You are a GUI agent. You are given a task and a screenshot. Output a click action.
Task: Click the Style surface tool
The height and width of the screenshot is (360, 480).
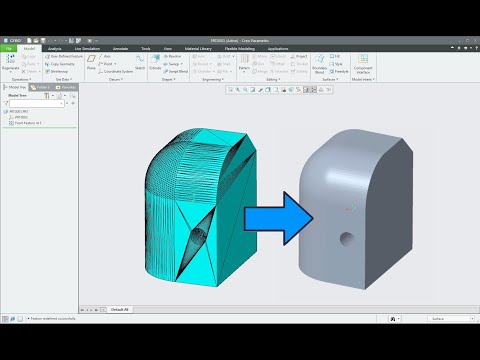click(x=336, y=64)
